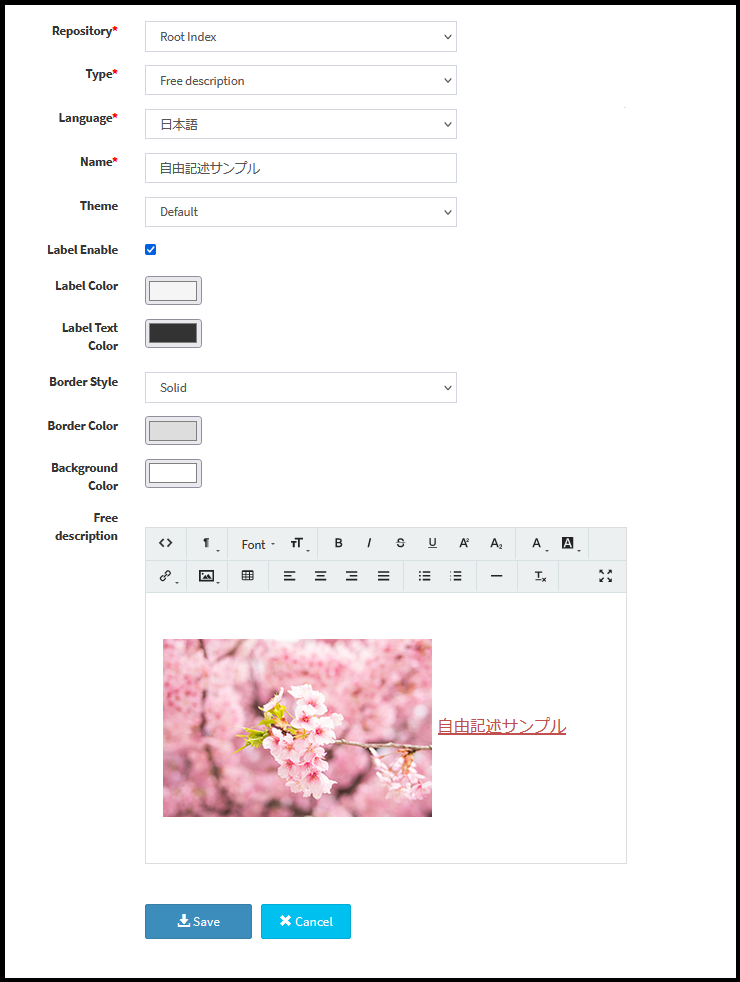Click the strikethrough icon
Screen dimensions: 740x982
(x=400, y=543)
